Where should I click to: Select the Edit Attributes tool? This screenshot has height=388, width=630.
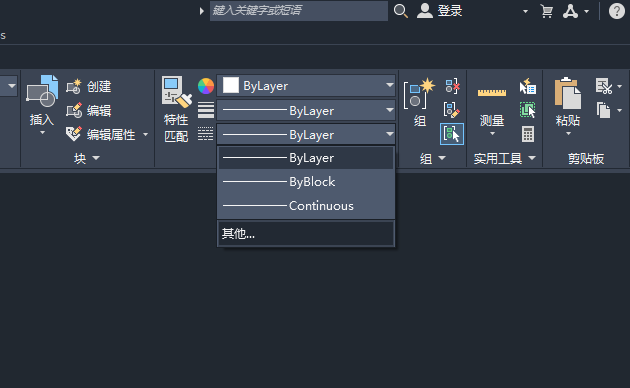point(101,135)
